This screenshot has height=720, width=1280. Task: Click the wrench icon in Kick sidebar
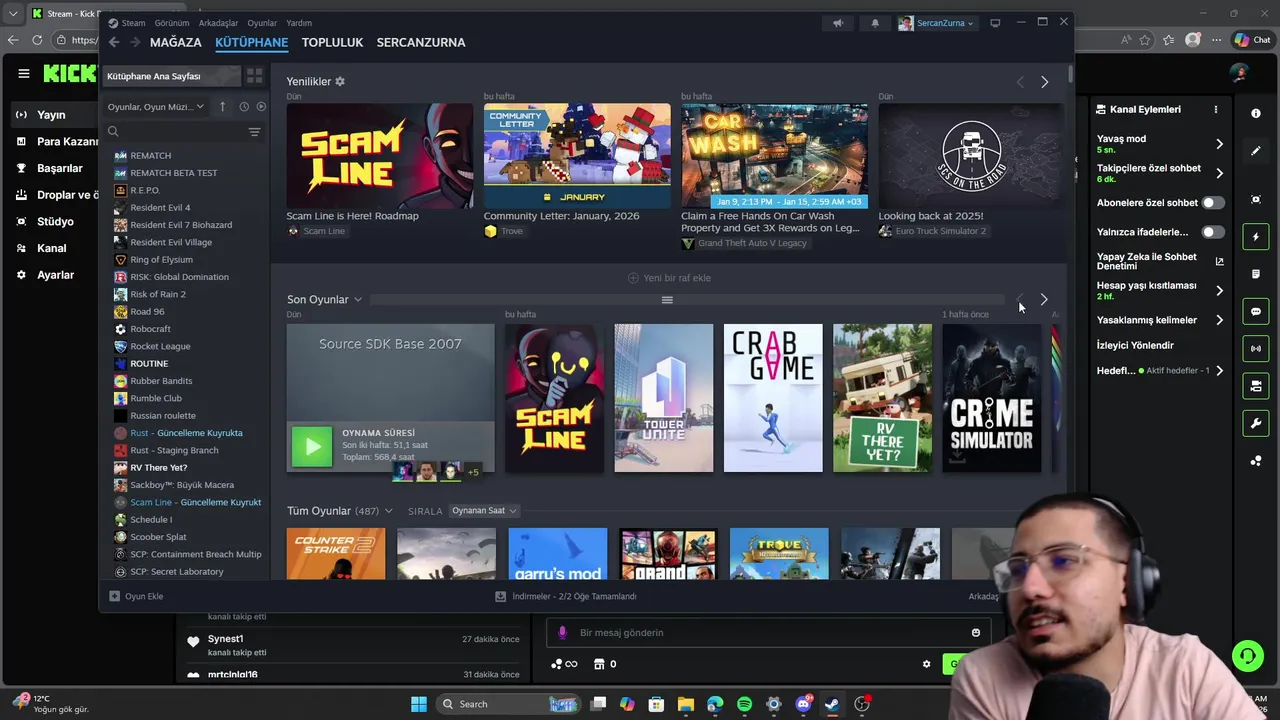click(1256, 423)
